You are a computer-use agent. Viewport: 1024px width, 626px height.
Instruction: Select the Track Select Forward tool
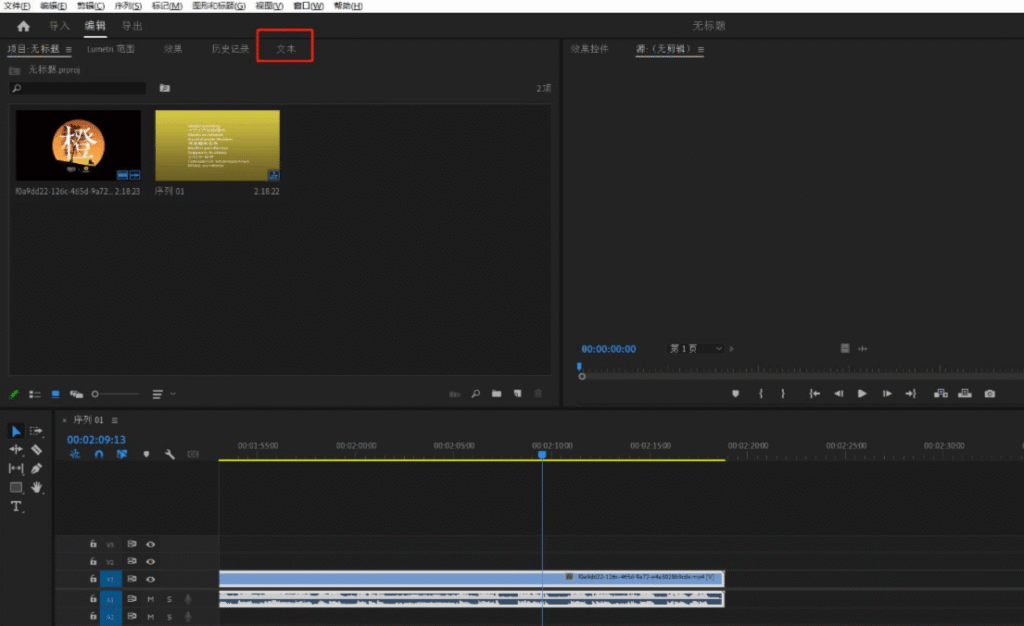36,431
